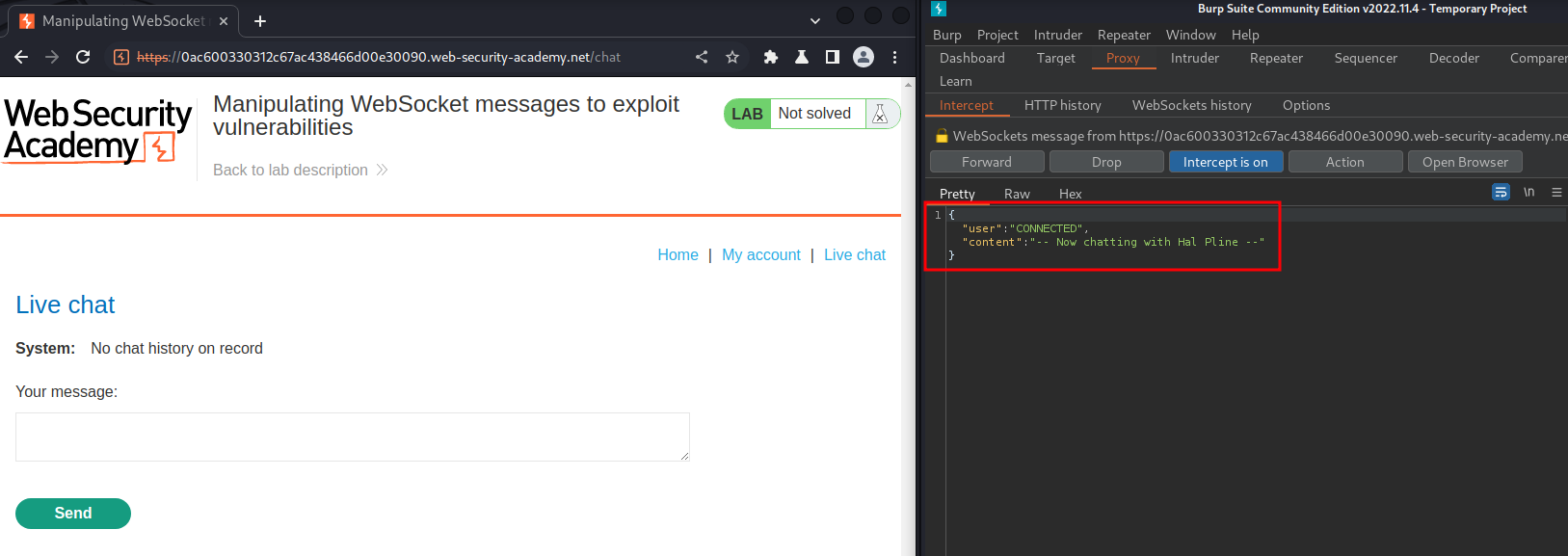This screenshot has height=556, width=1568.
Task: Click the lab flask status icon
Action: tap(880, 114)
